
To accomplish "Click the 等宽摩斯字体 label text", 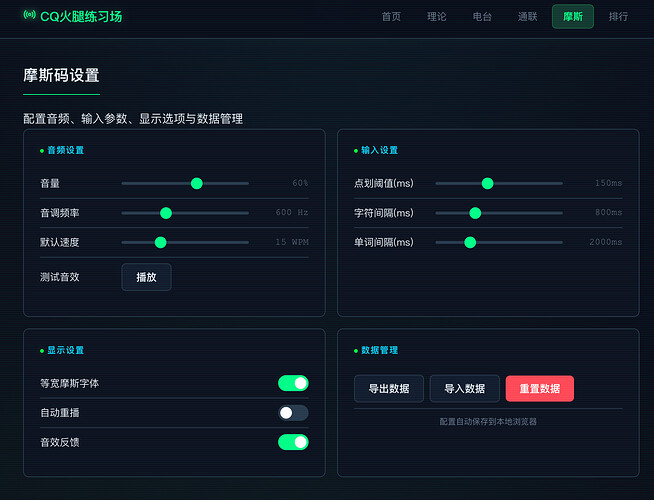I will click(x=70, y=383).
